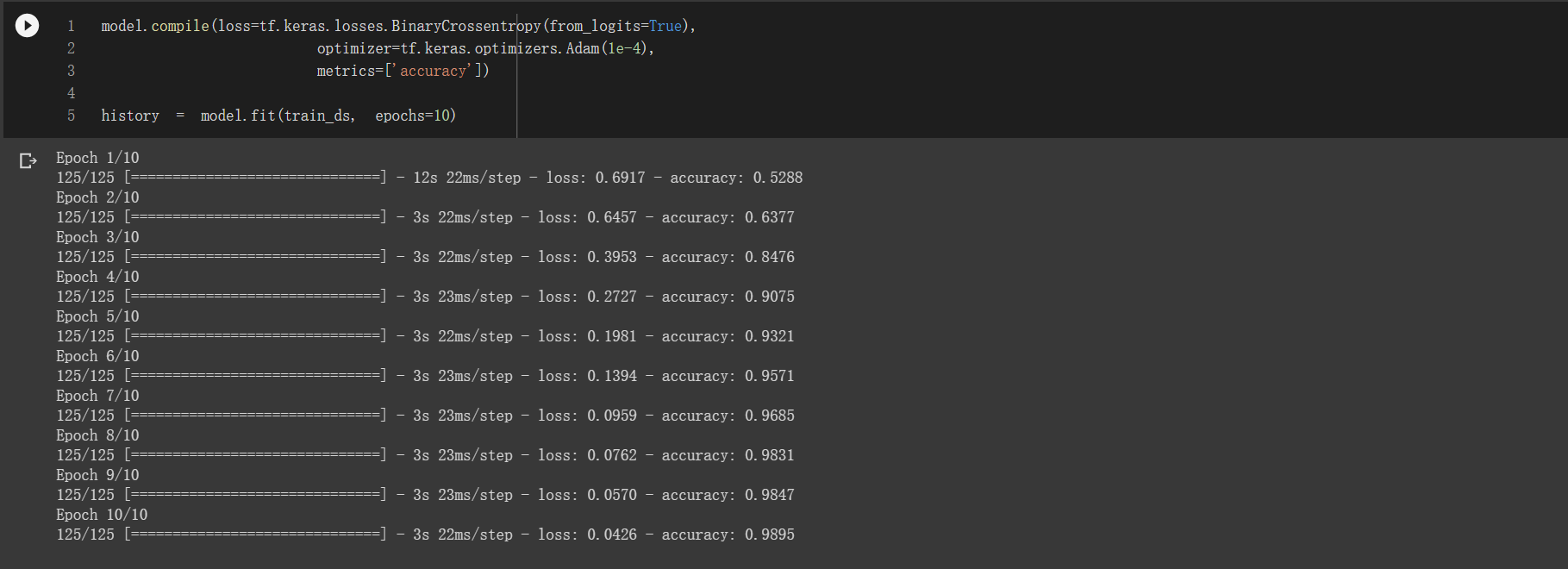
Task: Click the final accuracy value 0.9895
Action: coord(770,535)
